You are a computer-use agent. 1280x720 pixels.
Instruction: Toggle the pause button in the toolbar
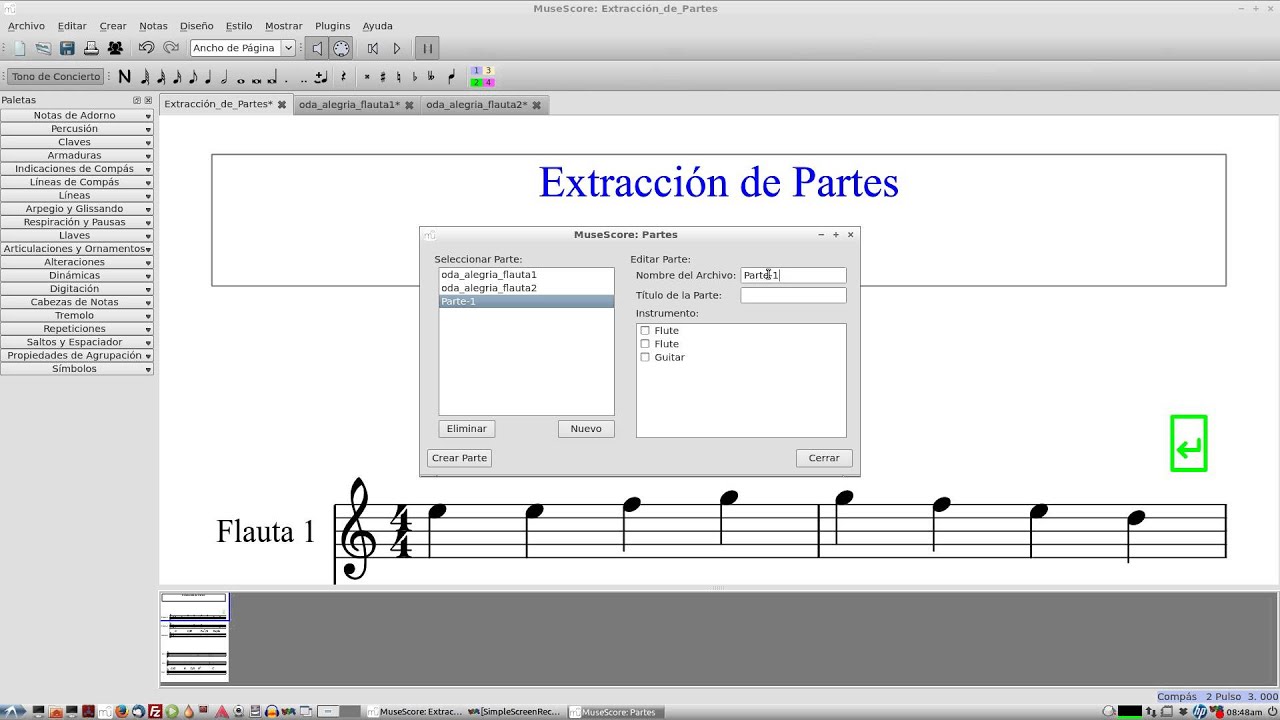tap(427, 48)
